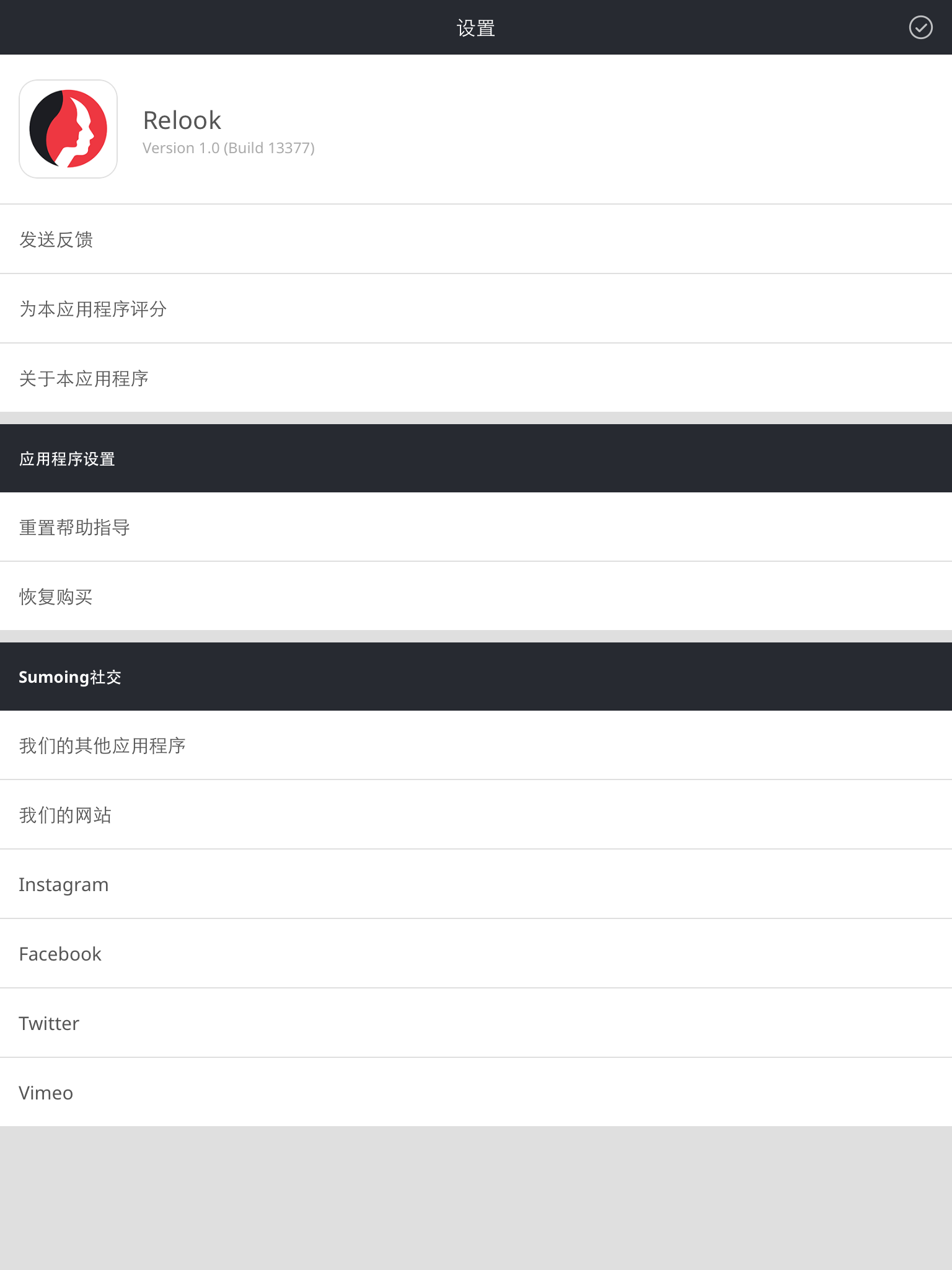Open the Facebook link
This screenshot has height=1270, width=952.
(x=476, y=954)
